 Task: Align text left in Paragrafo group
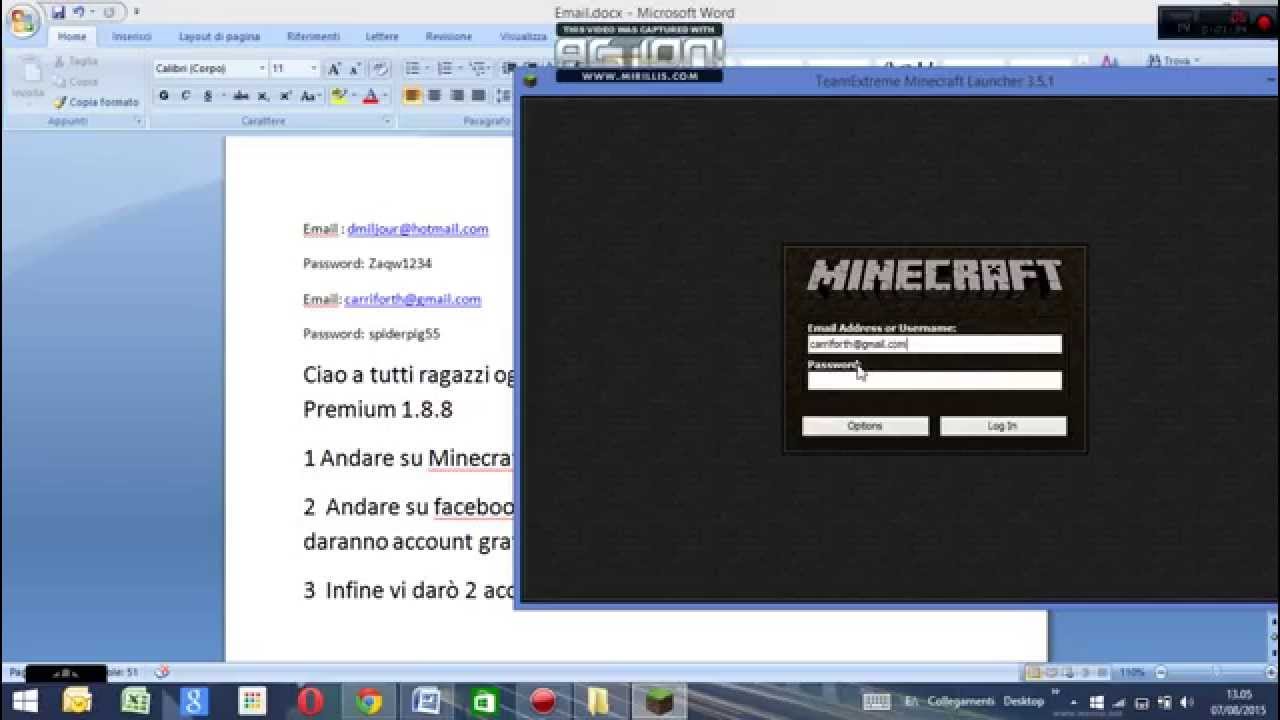[412, 96]
